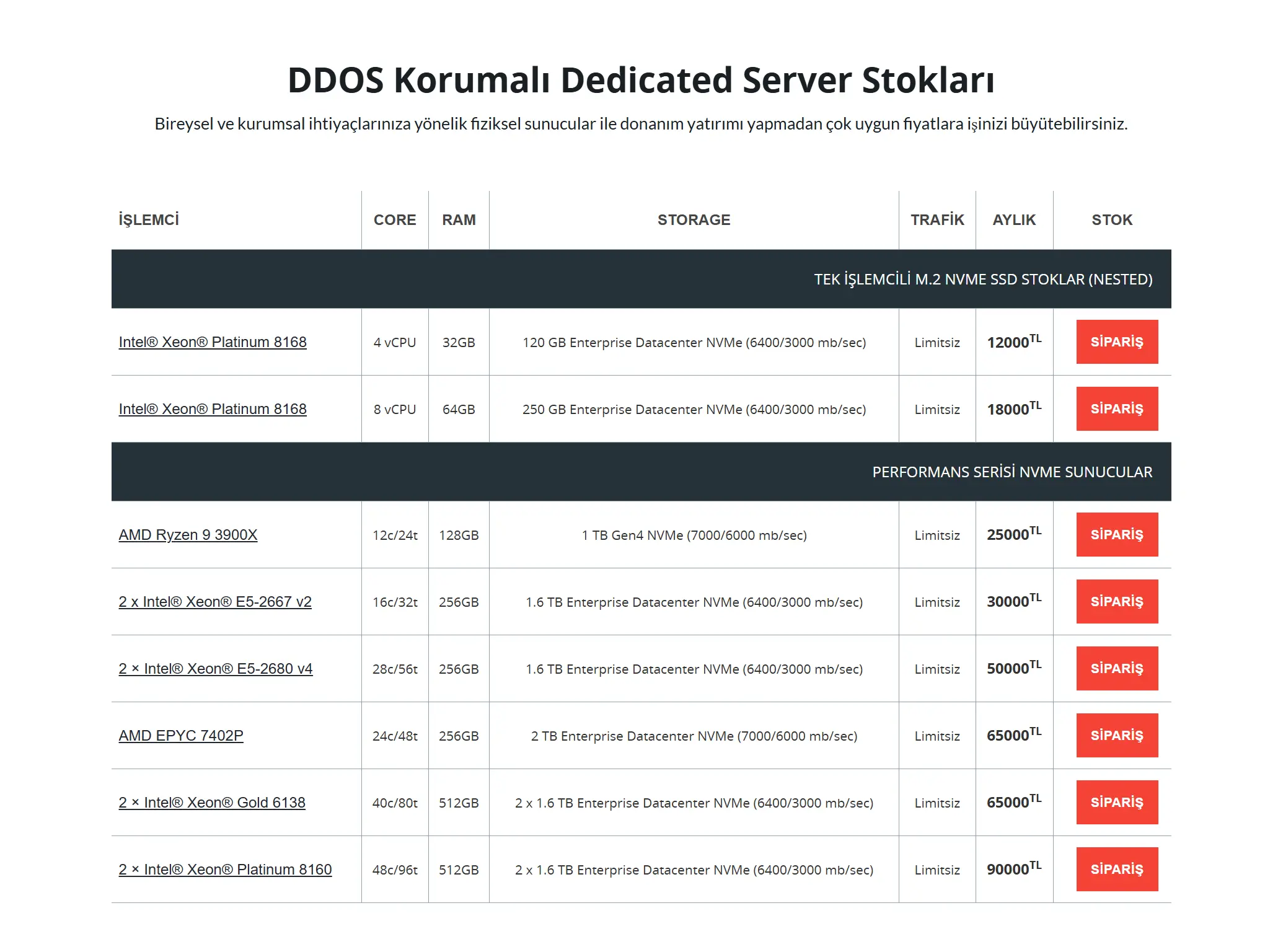This screenshot has width=1265, height=952.
Task: Open the AMD EPYC 7402P link
Action: click(181, 736)
